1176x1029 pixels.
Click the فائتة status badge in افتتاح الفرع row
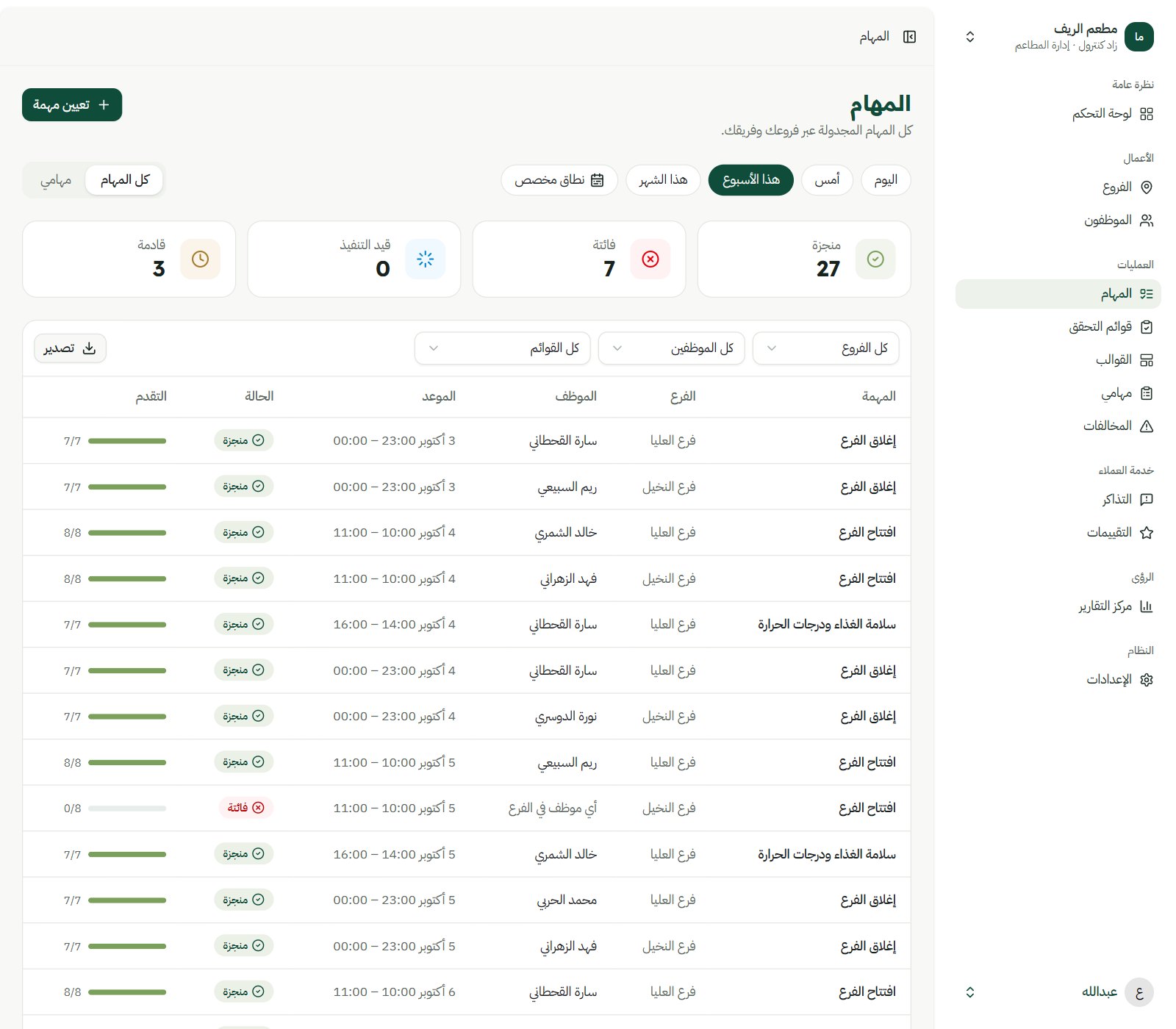pyautogui.click(x=246, y=808)
